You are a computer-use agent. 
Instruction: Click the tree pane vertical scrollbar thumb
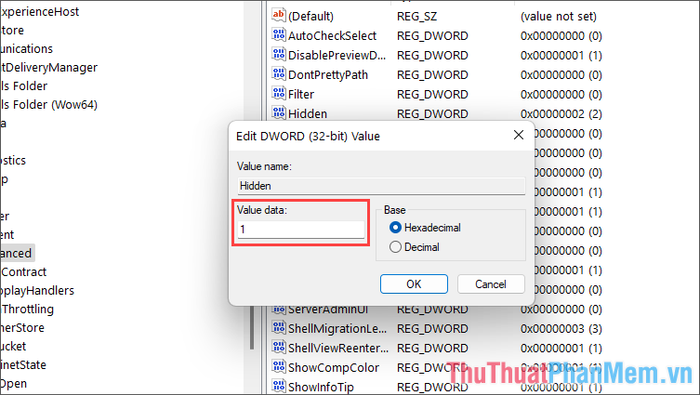pyautogui.click(x=252, y=327)
